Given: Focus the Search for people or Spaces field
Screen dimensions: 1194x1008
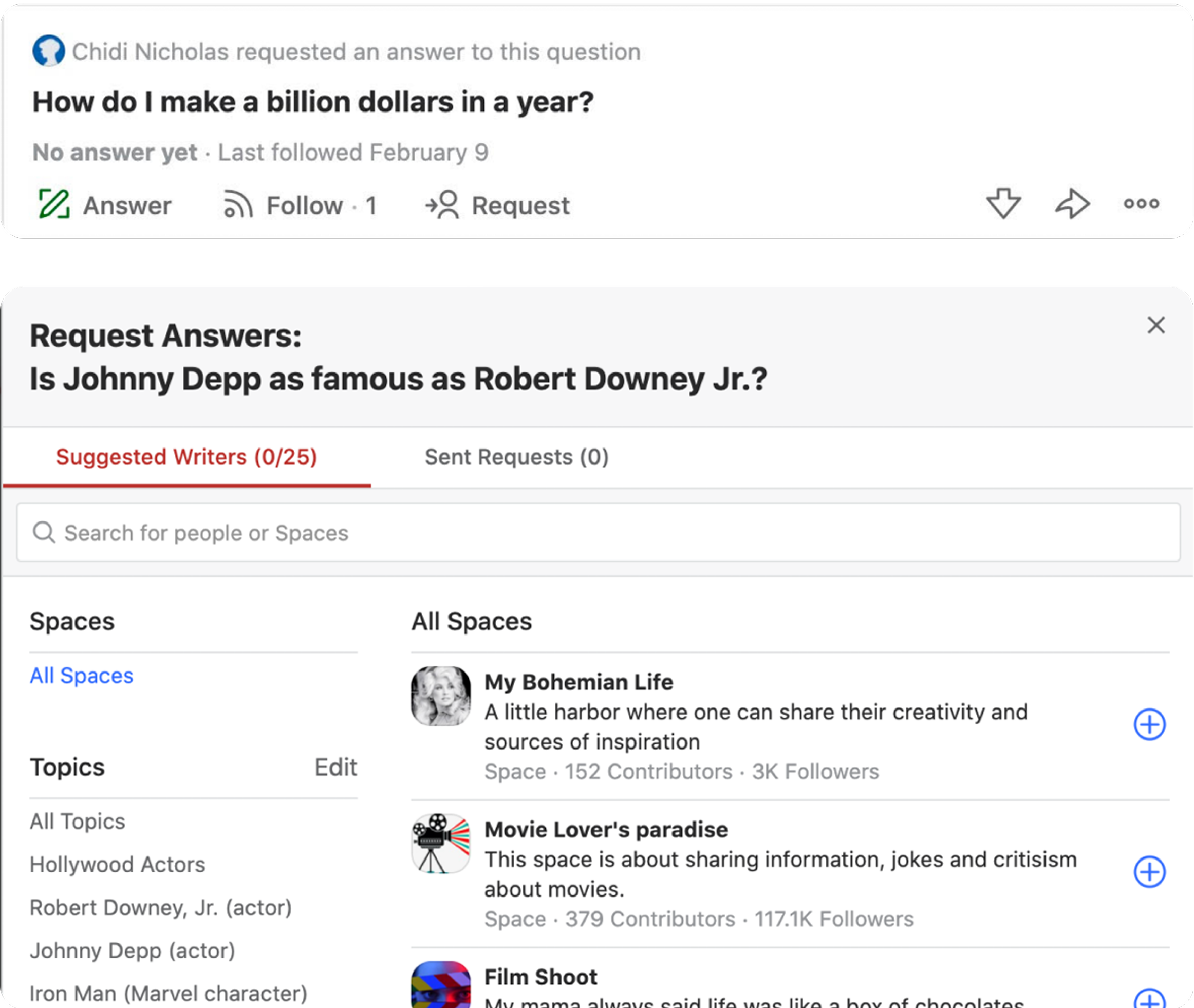Looking at the screenshot, I should click(x=598, y=532).
